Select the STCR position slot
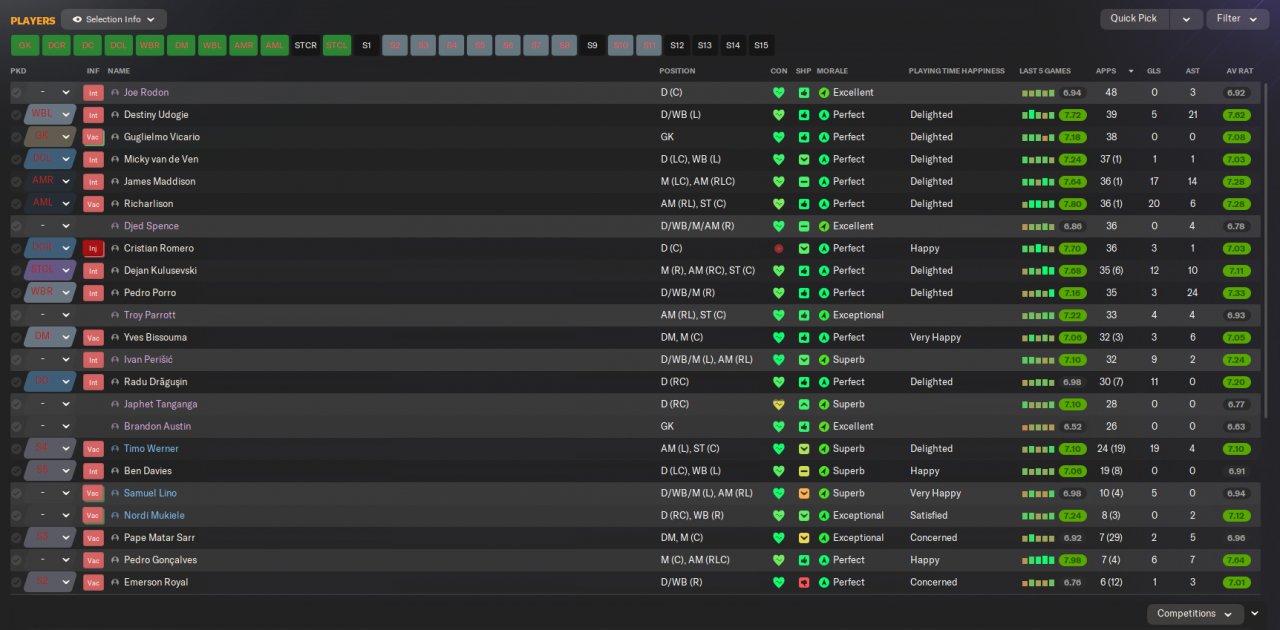The image size is (1280, 630). point(305,45)
